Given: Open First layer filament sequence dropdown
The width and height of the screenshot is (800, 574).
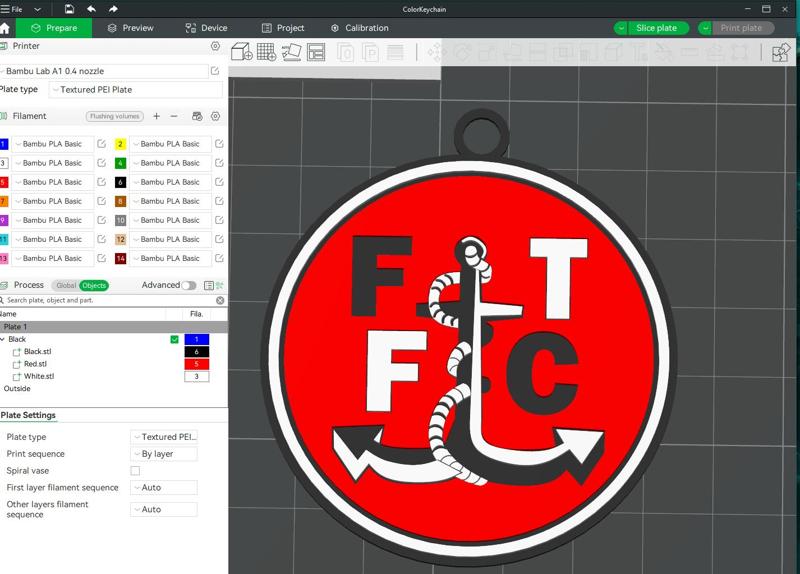Looking at the screenshot, I should pos(164,487).
